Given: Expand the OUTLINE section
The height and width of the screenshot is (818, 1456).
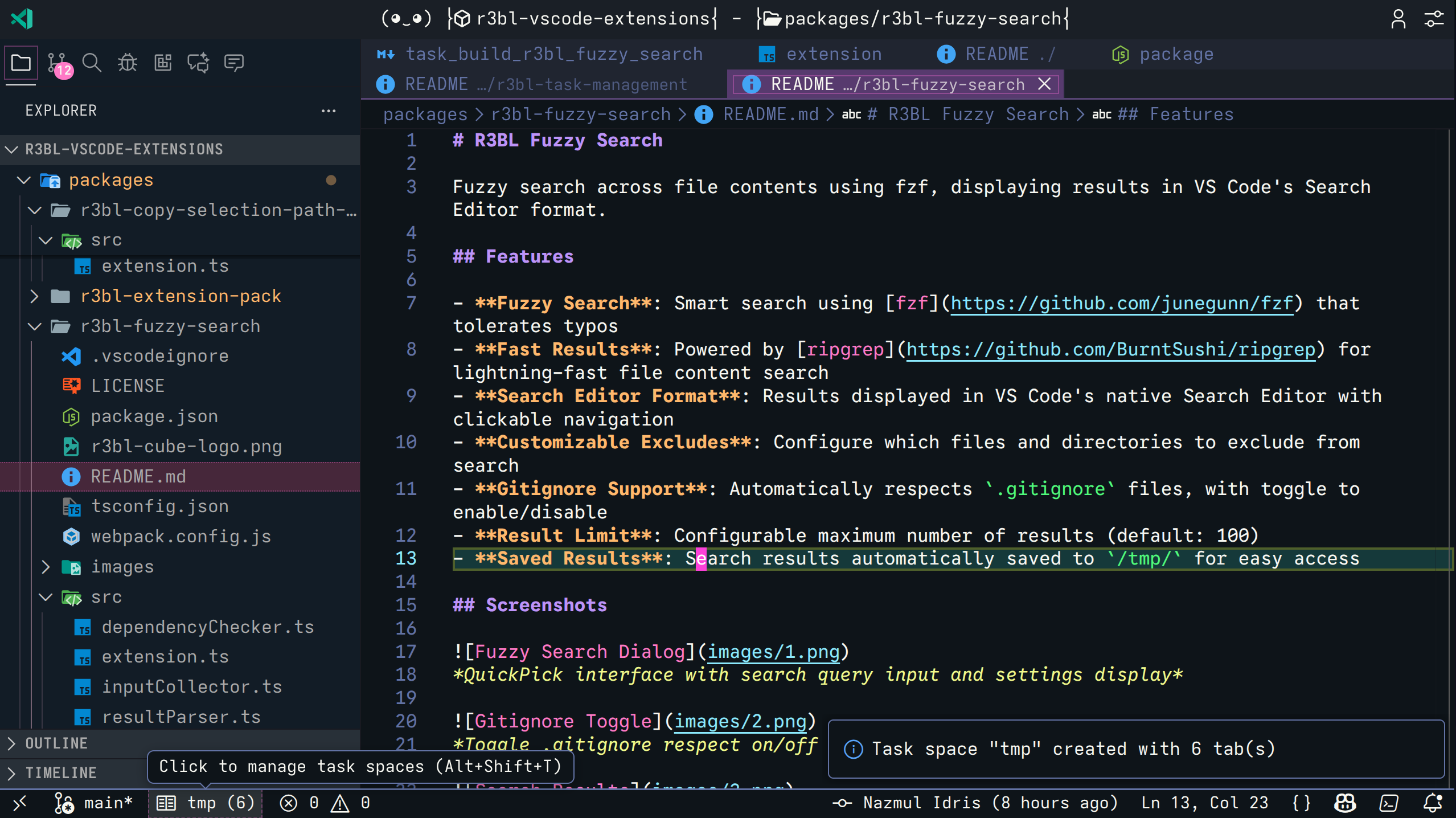Looking at the screenshot, I should pos(56,743).
